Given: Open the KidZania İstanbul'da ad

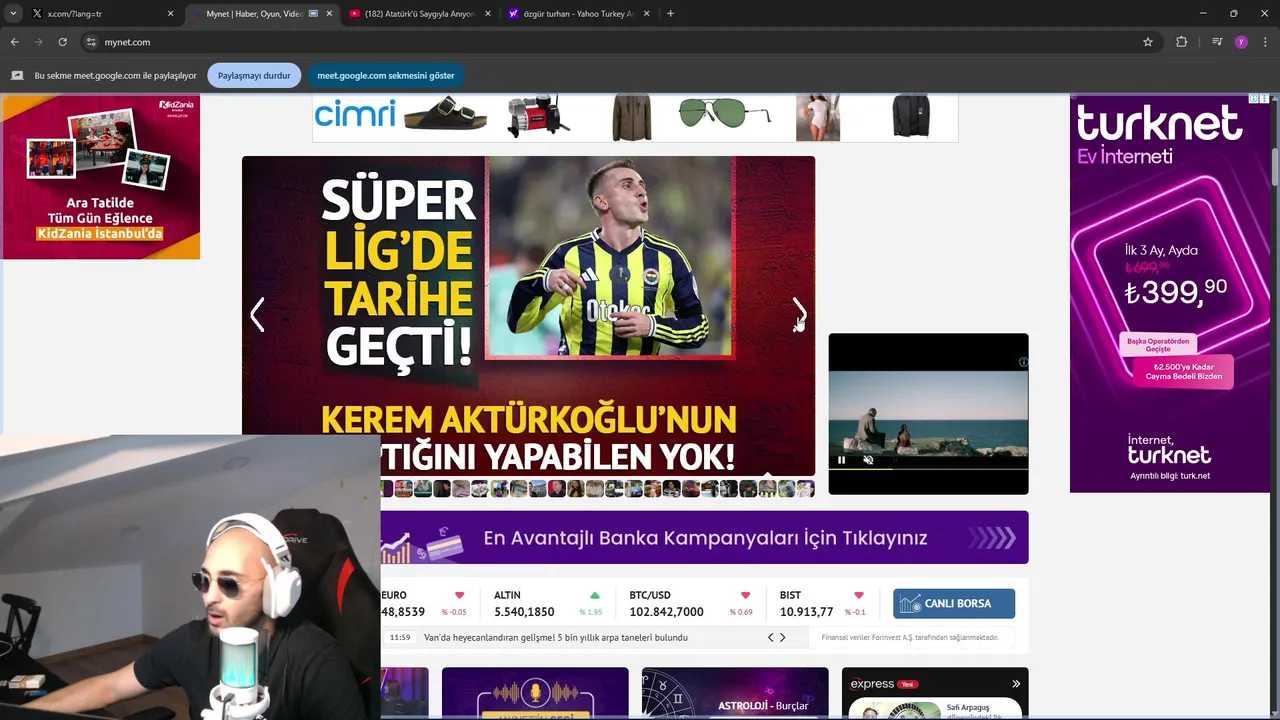Looking at the screenshot, I should click(101, 177).
